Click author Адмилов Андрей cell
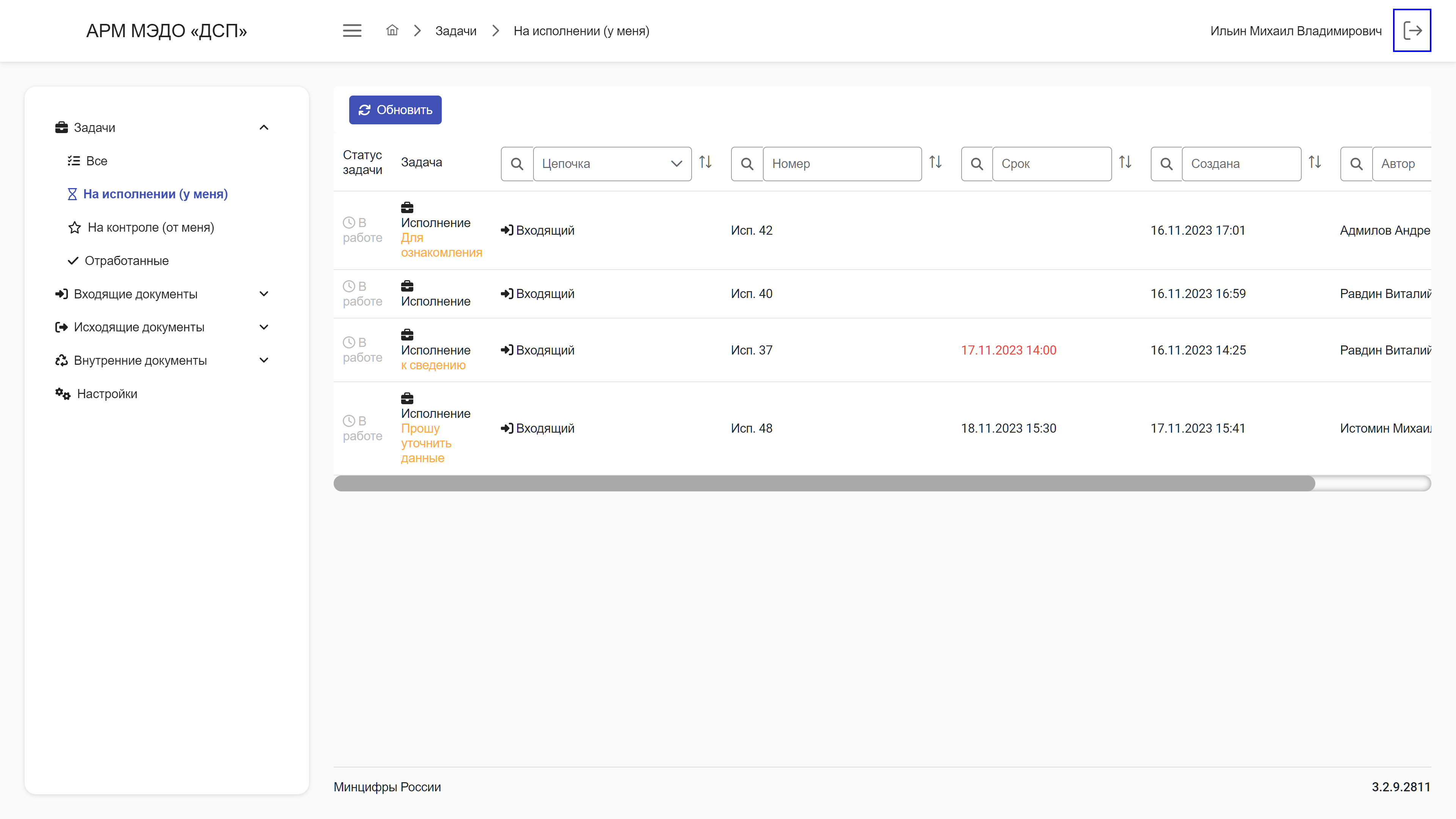This screenshot has height=819, width=1456. (1385, 230)
